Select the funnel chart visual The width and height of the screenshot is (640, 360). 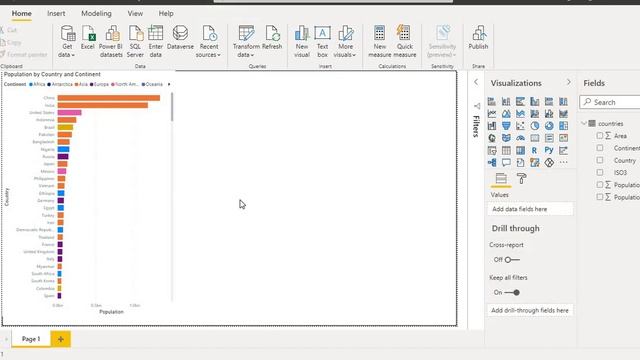point(506,126)
